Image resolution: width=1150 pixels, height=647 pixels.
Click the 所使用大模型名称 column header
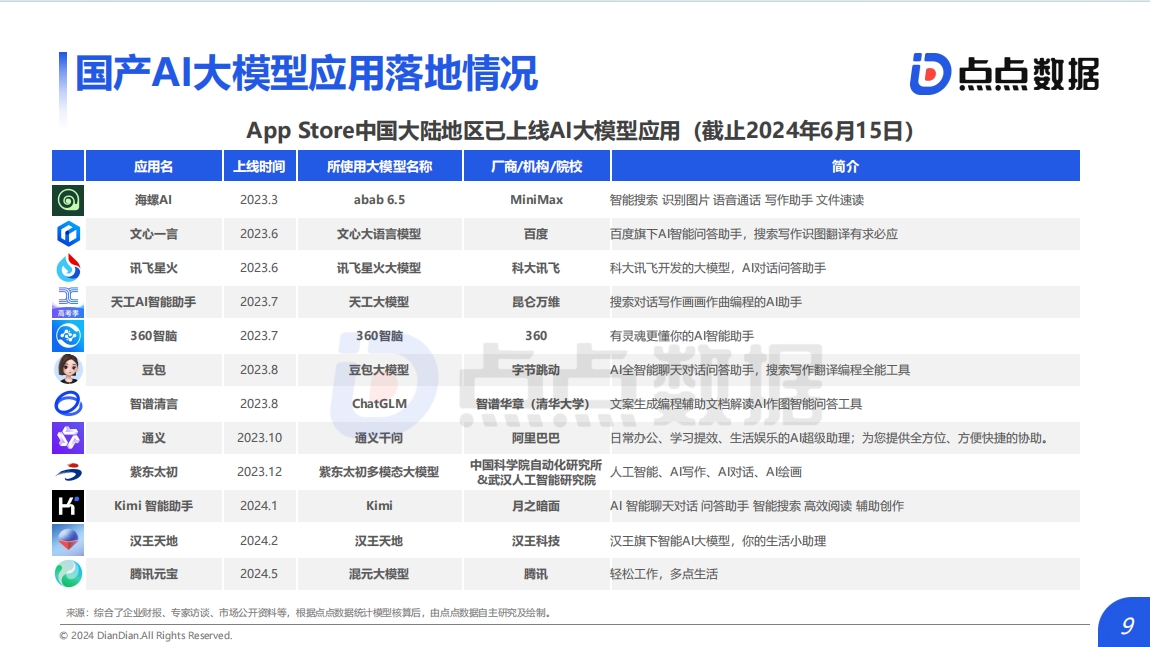click(x=380, y=166)
